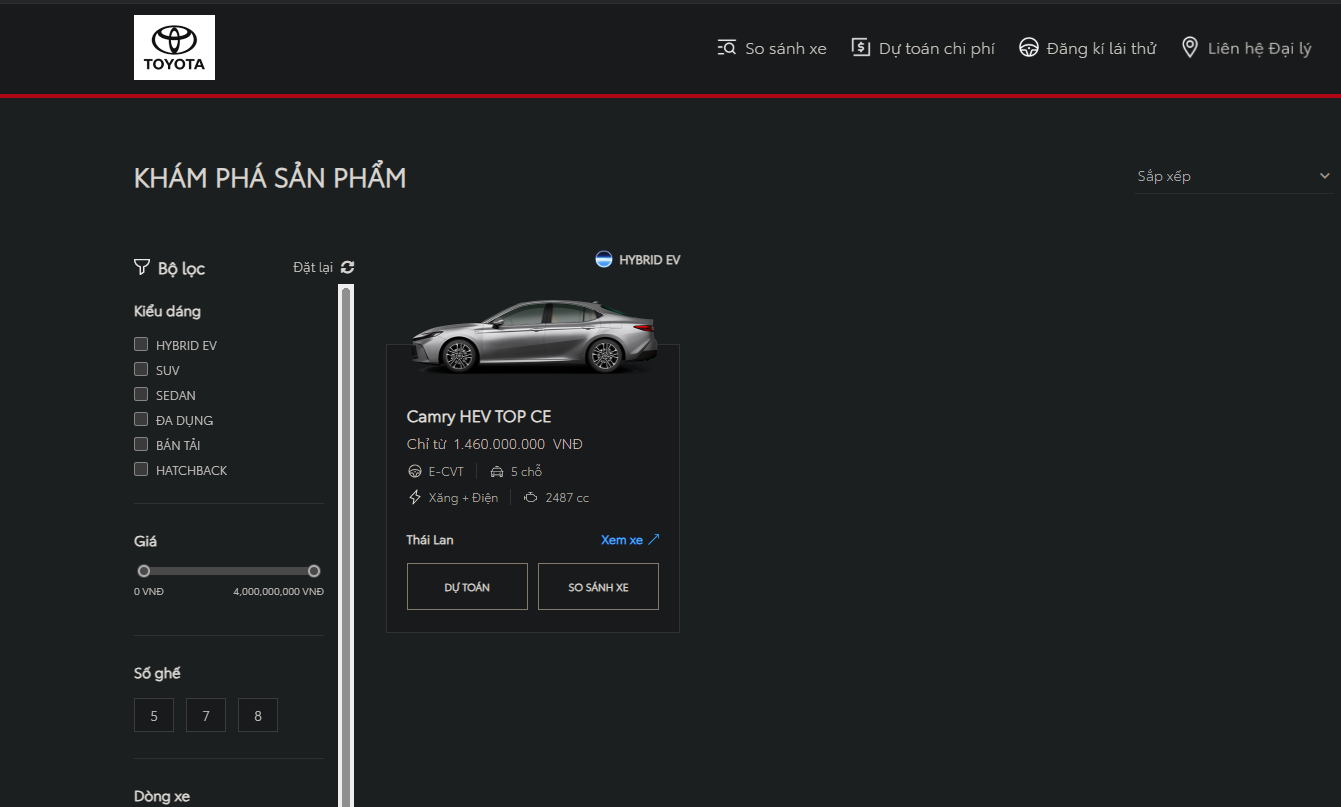This screenshot has height=807, width=1341.
Task: Click the cost estimate dollar icon
Action: tap(861, 47)
